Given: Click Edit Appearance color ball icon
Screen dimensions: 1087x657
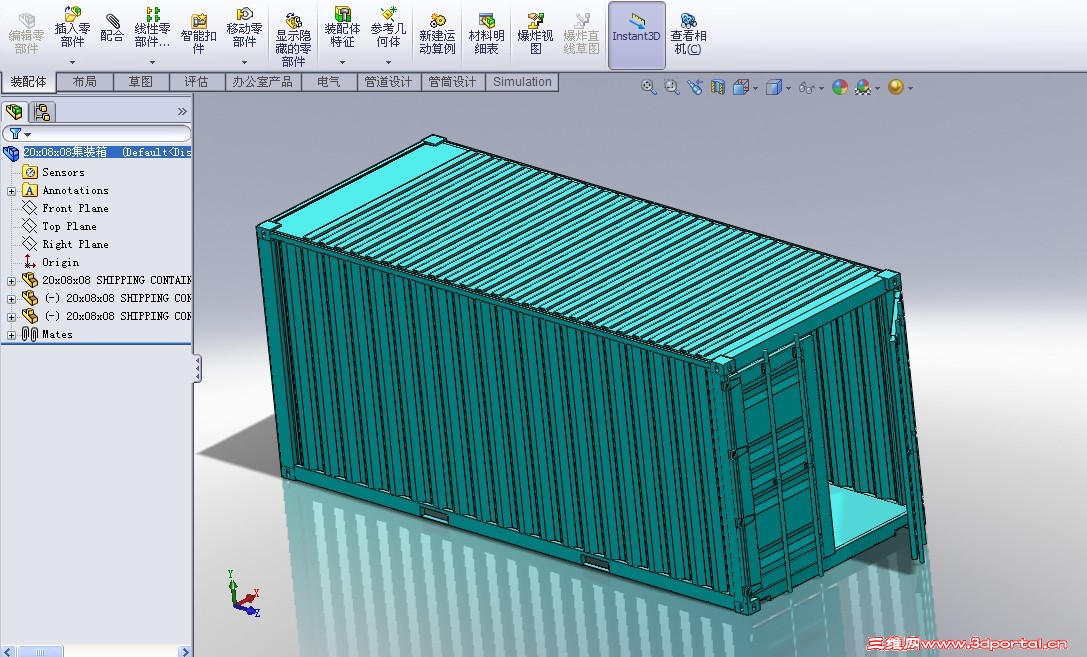Looking at the screenshot, I should [840, 87].
